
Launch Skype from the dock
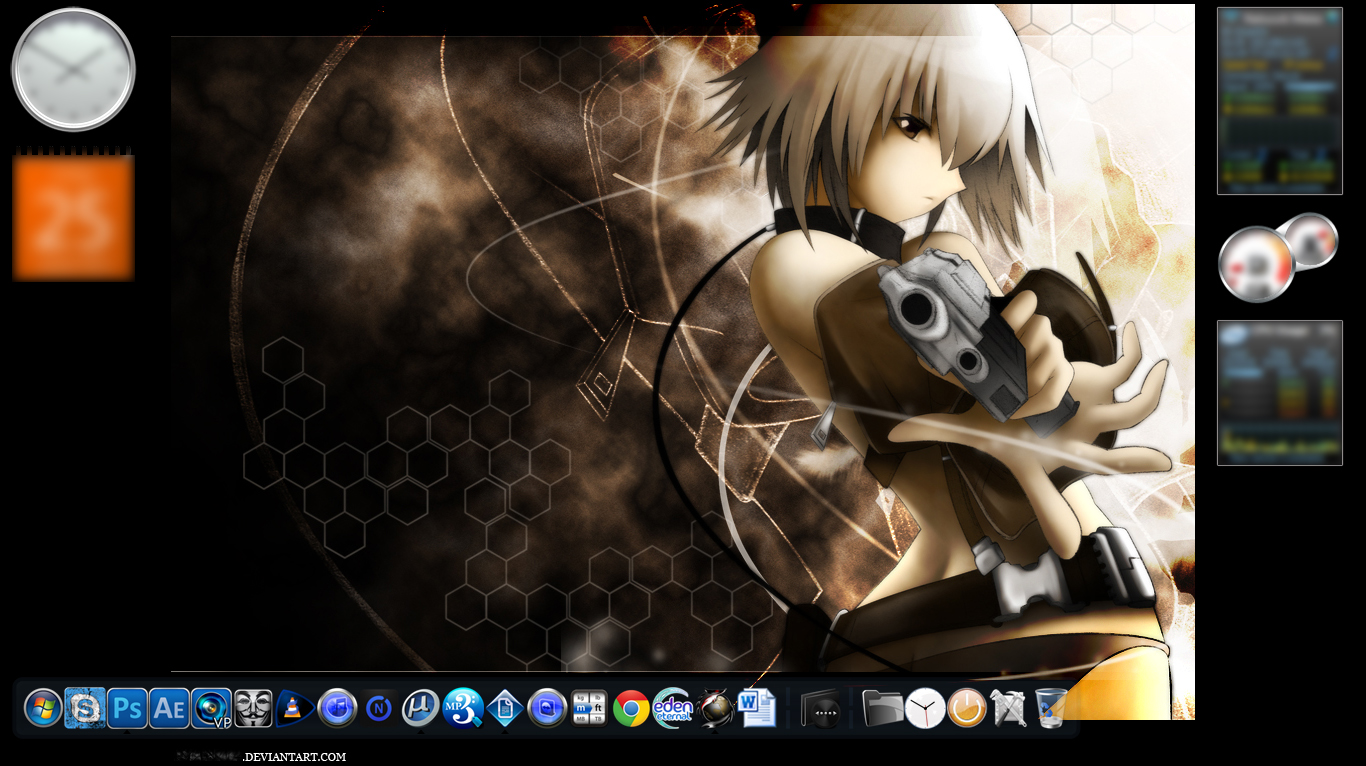click(x=85, y=708)
